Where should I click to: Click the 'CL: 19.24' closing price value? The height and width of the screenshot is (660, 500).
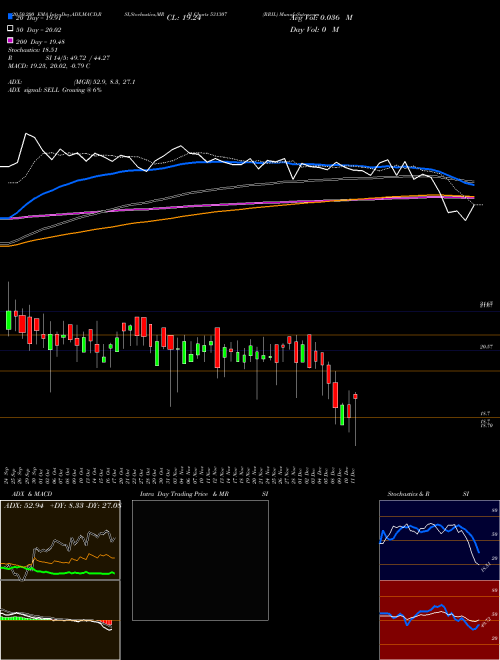pyautogui.click(x=184, y=18)
